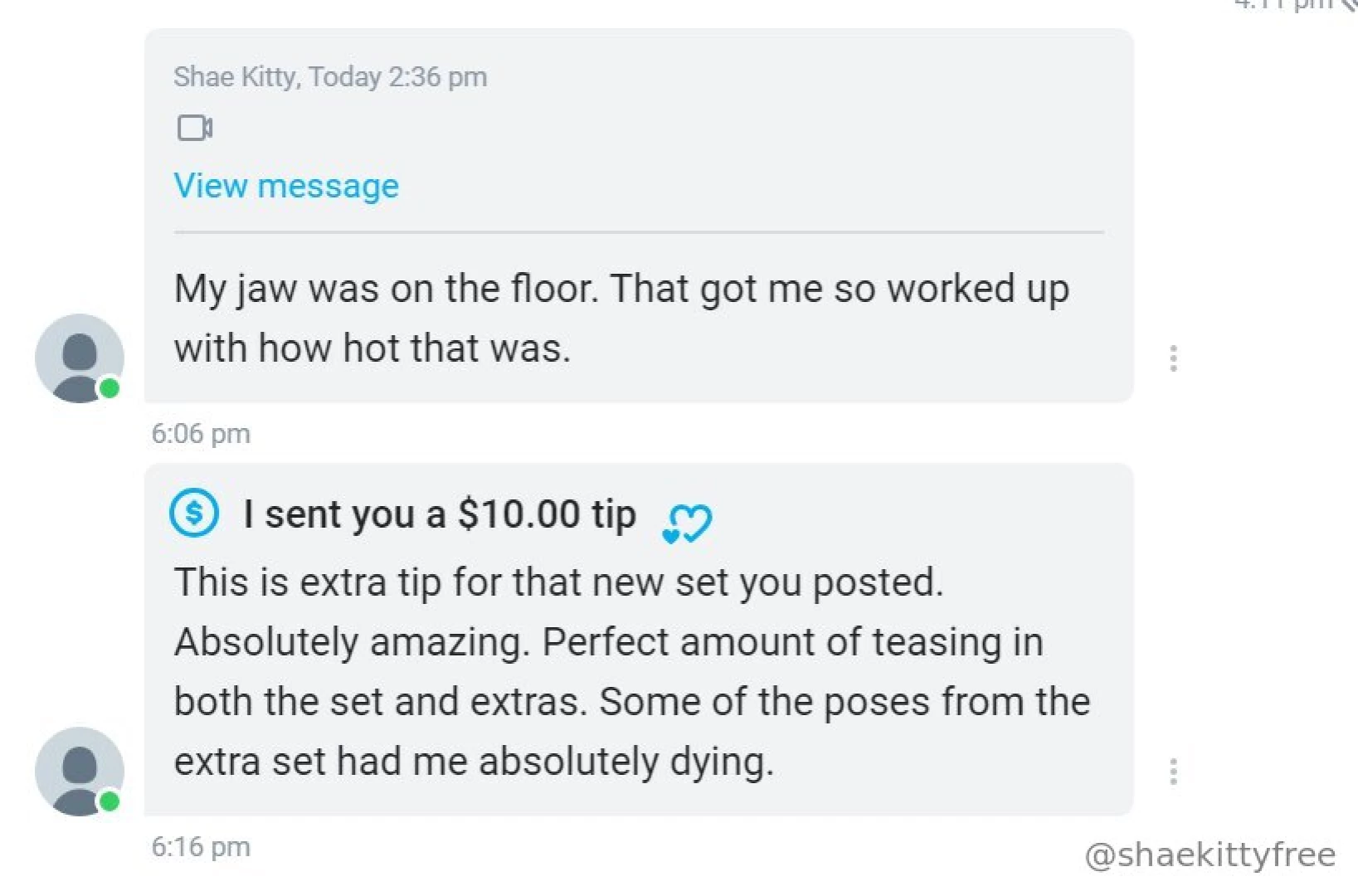
Task: Click the blue hearts icon after tip text
Action: point(687,523)
